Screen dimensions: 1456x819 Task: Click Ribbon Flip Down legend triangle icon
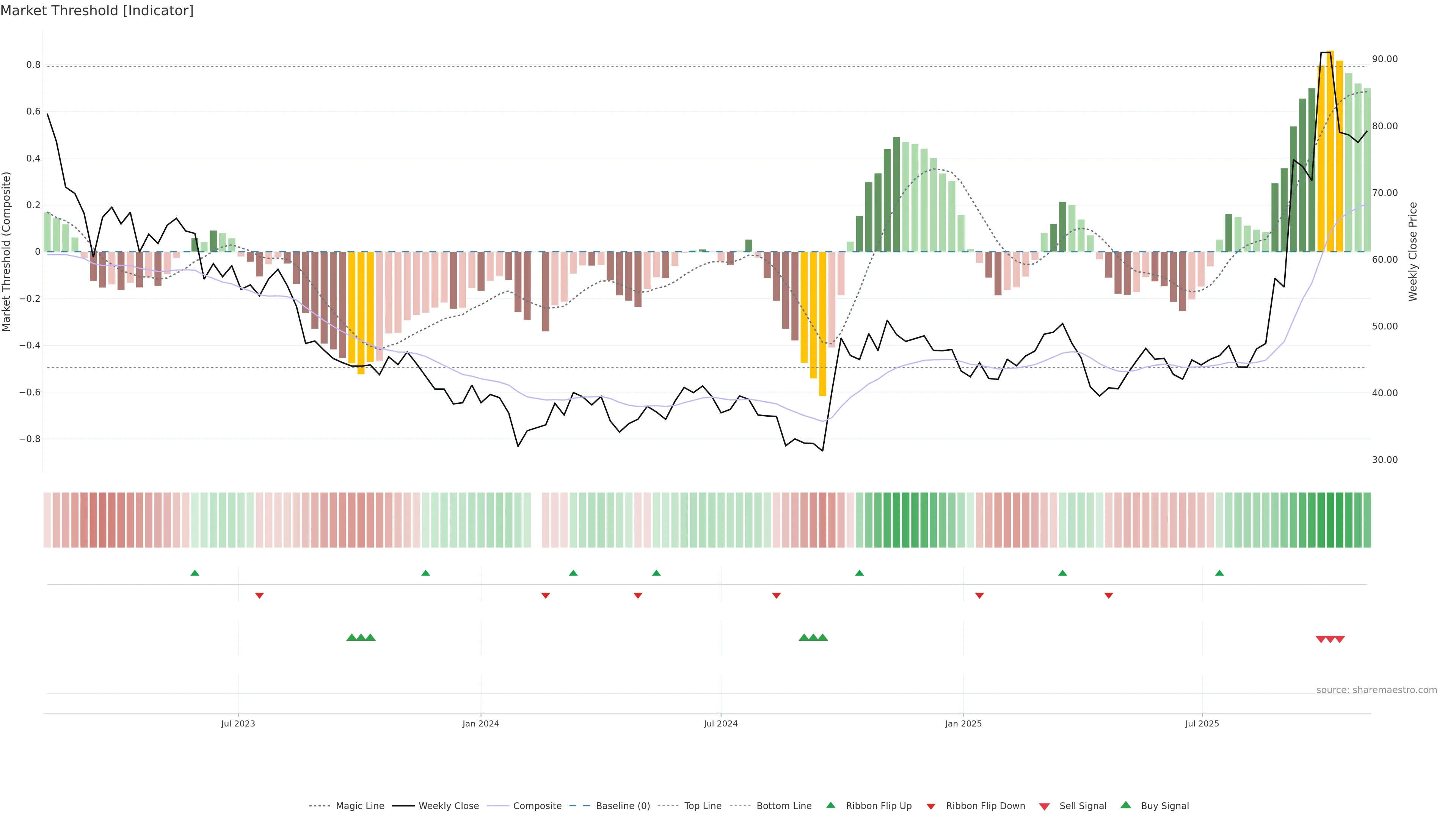931,806
